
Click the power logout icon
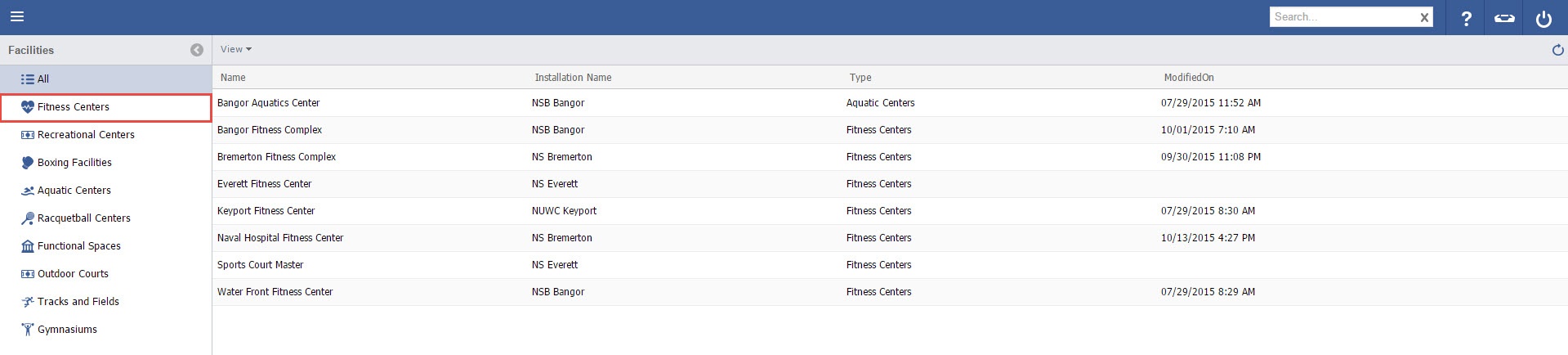[1543, 18]
